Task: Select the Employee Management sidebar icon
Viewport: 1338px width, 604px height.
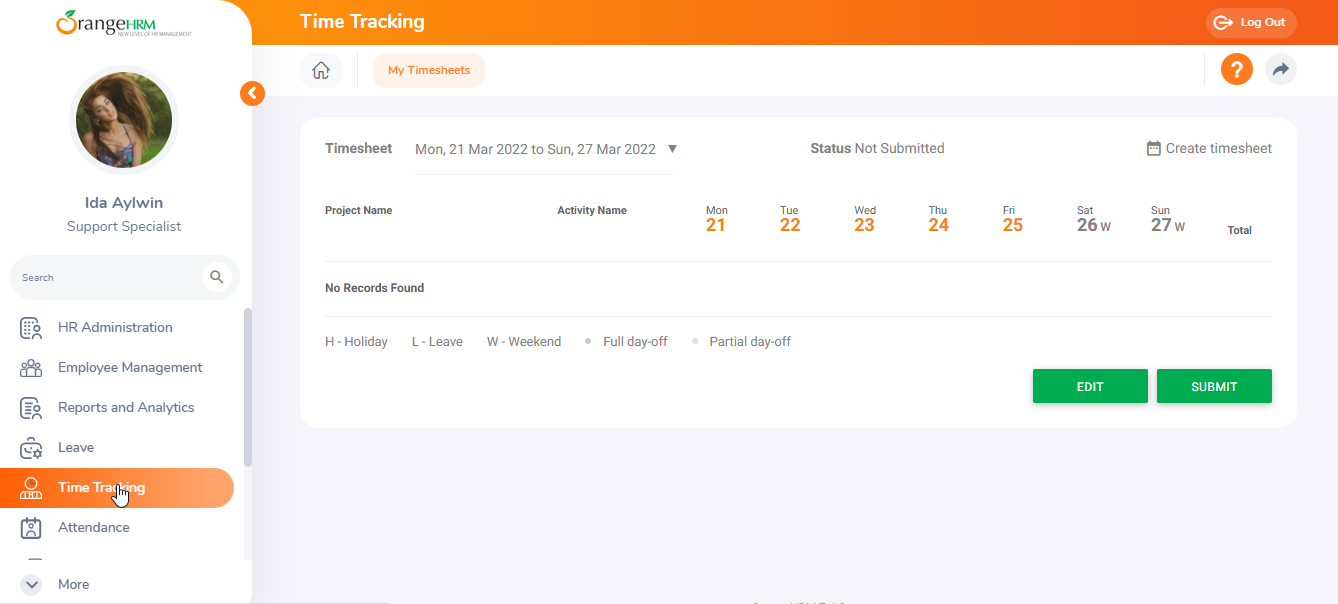Action: [x=30, y=367]
